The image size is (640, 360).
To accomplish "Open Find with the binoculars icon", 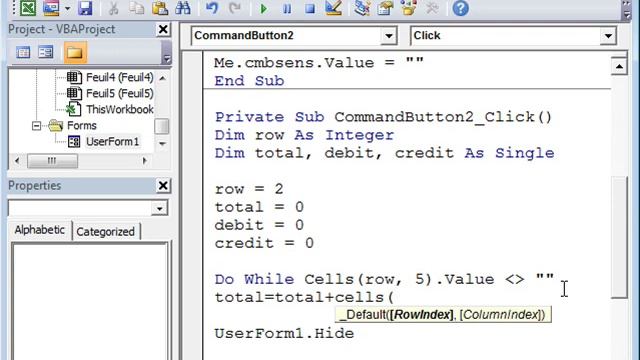I will (x=183, y=8).
